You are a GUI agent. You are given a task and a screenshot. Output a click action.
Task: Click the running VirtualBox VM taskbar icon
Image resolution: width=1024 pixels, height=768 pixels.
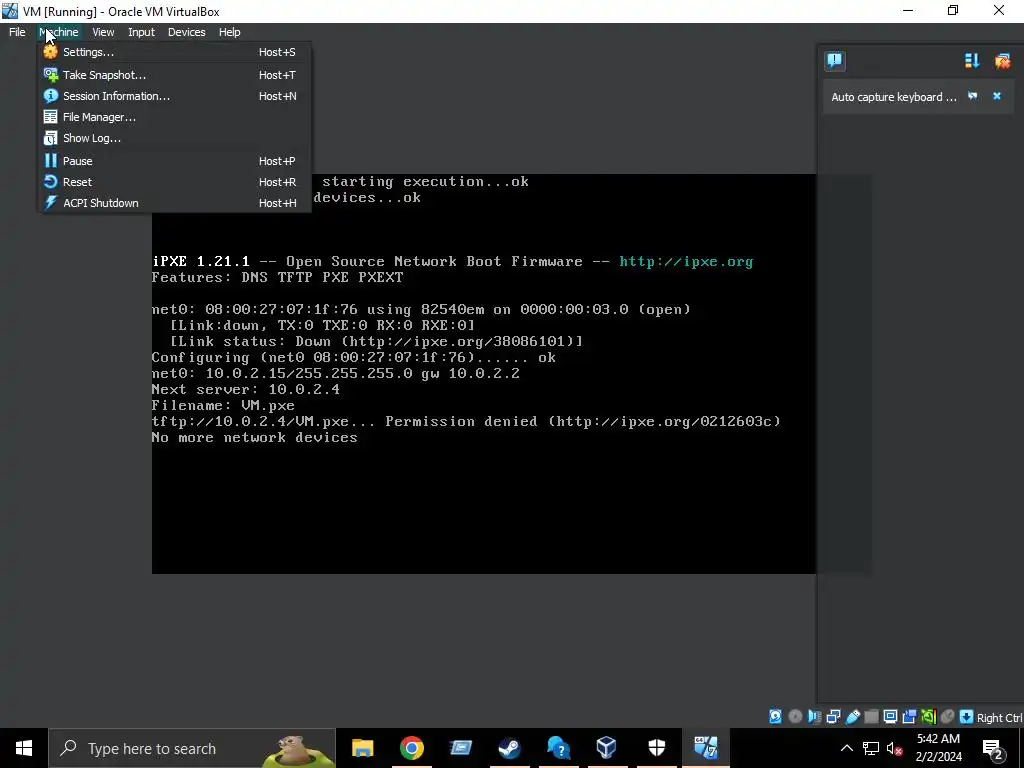(x=706, y=748)
